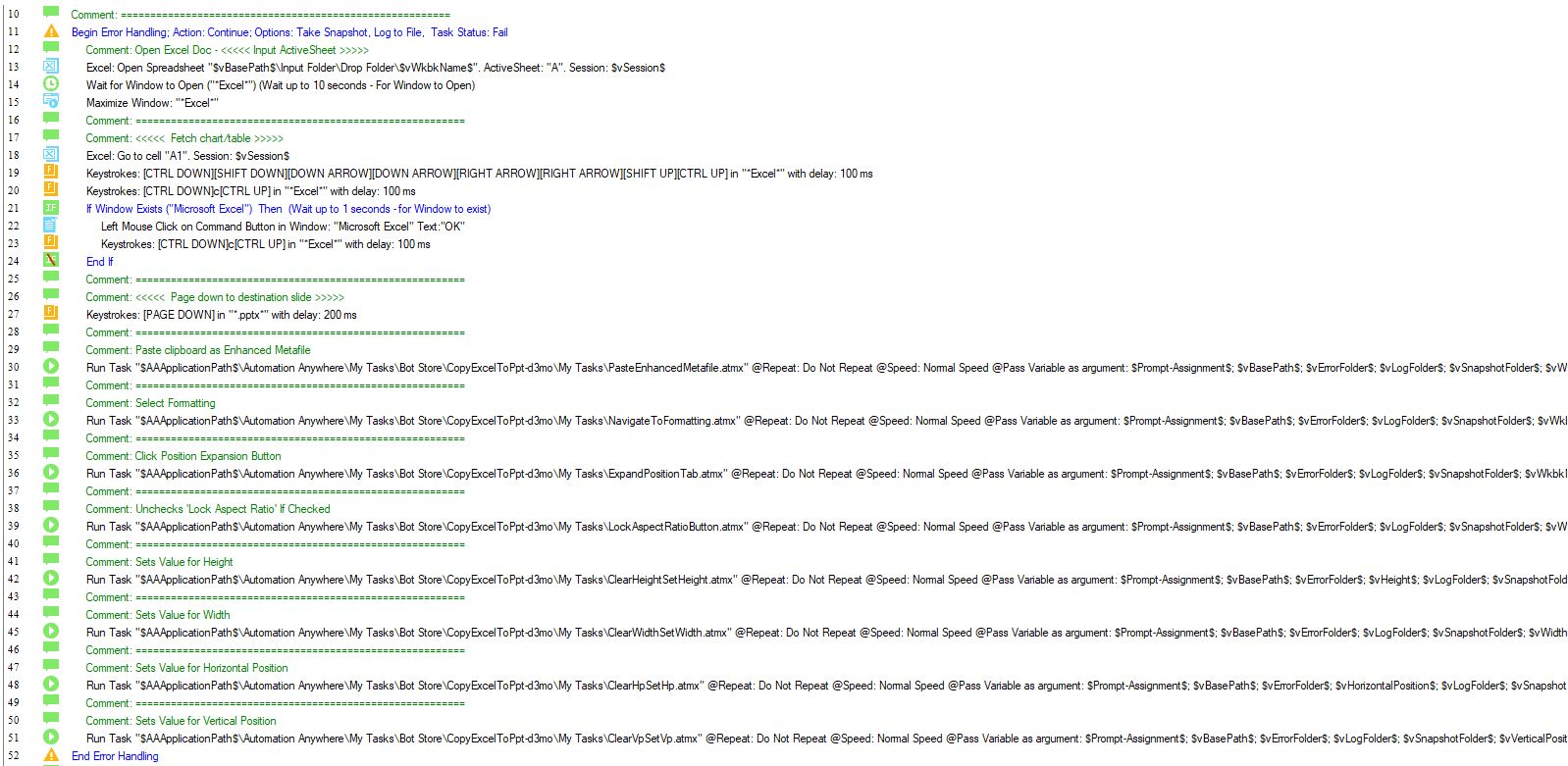The image size is (1568, 766).
Task: Click Run Task icon for LockAspectRatioButton
Action: tap(51, 526)
